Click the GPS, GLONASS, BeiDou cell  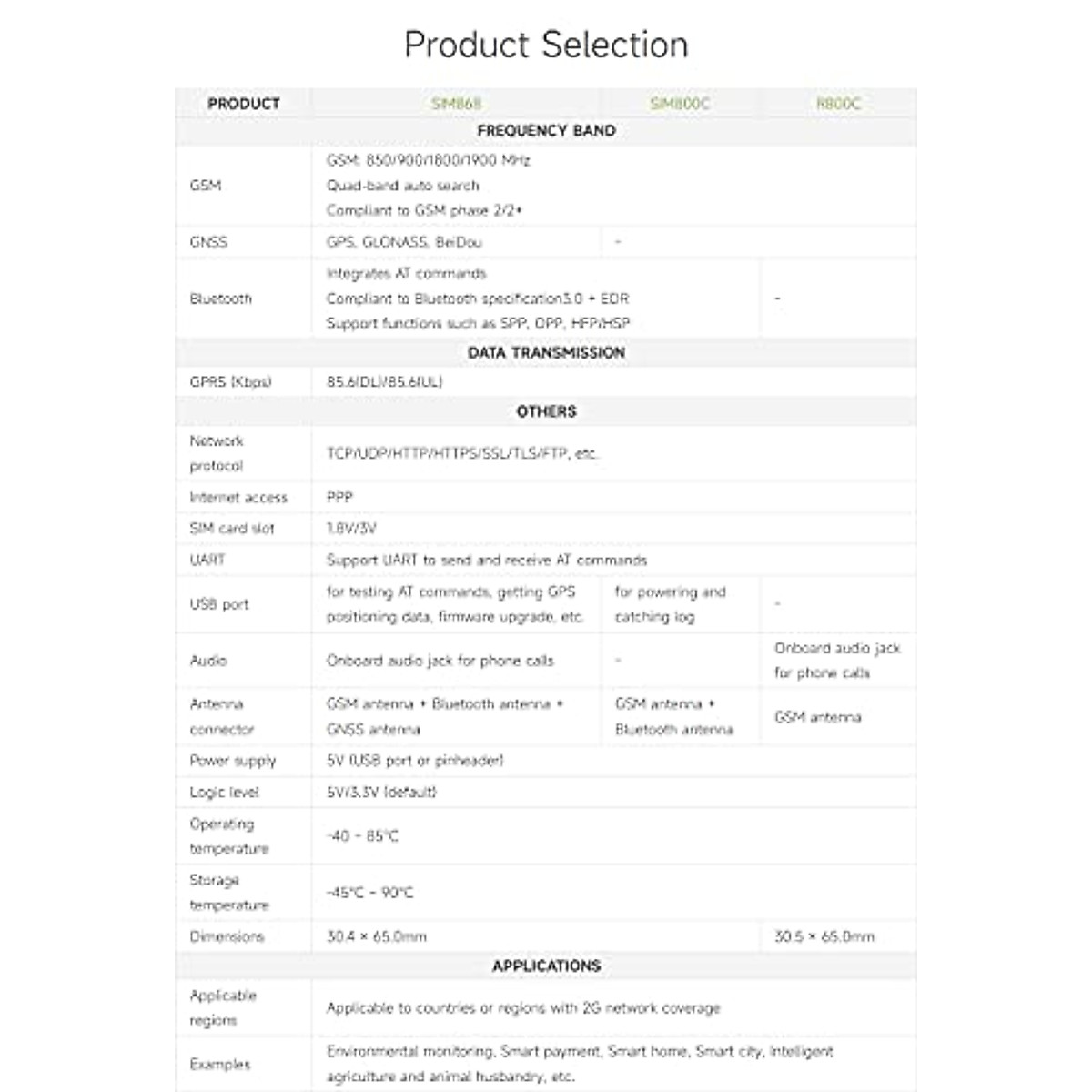coord(404,242)
